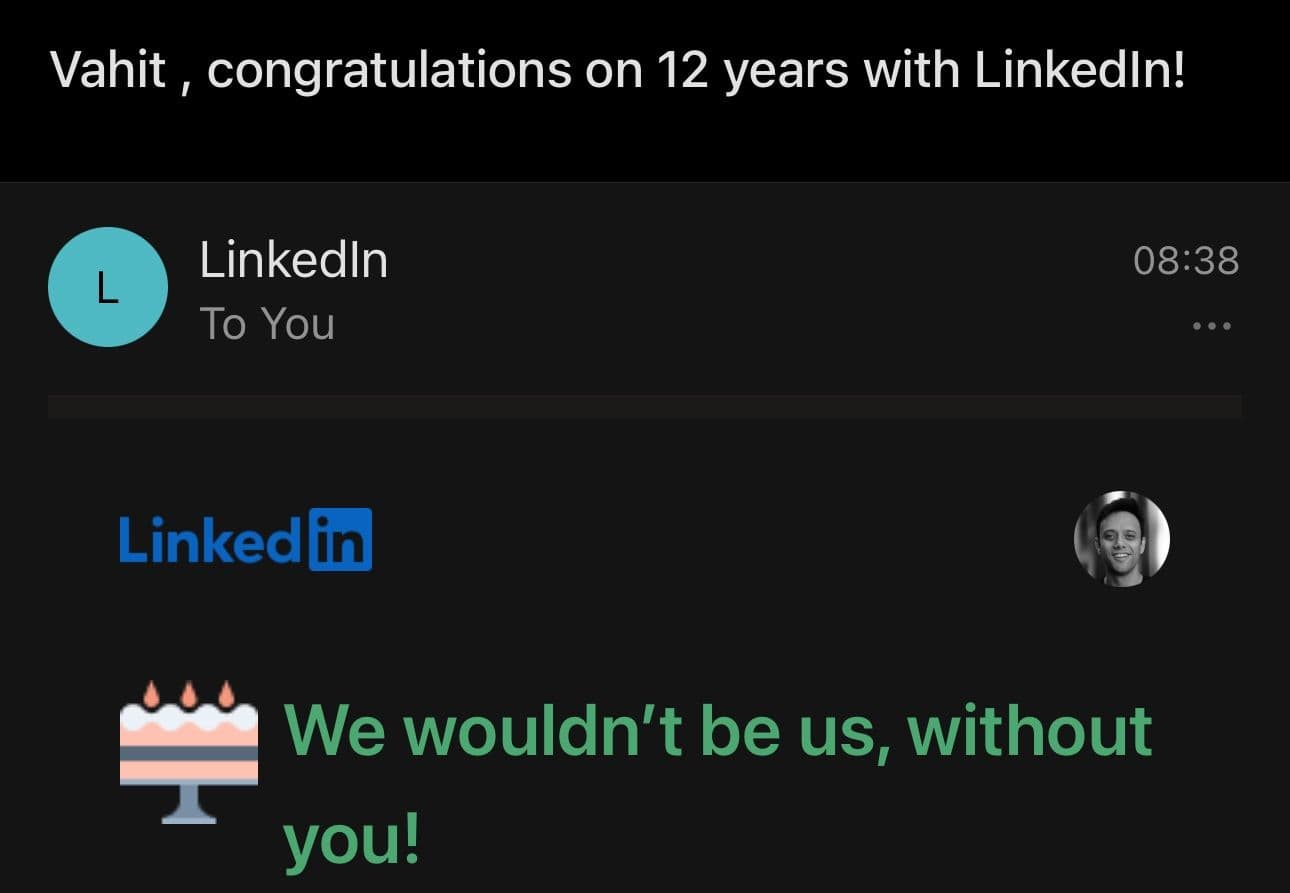Tap the candles on top of the cake

coord(190,693)
